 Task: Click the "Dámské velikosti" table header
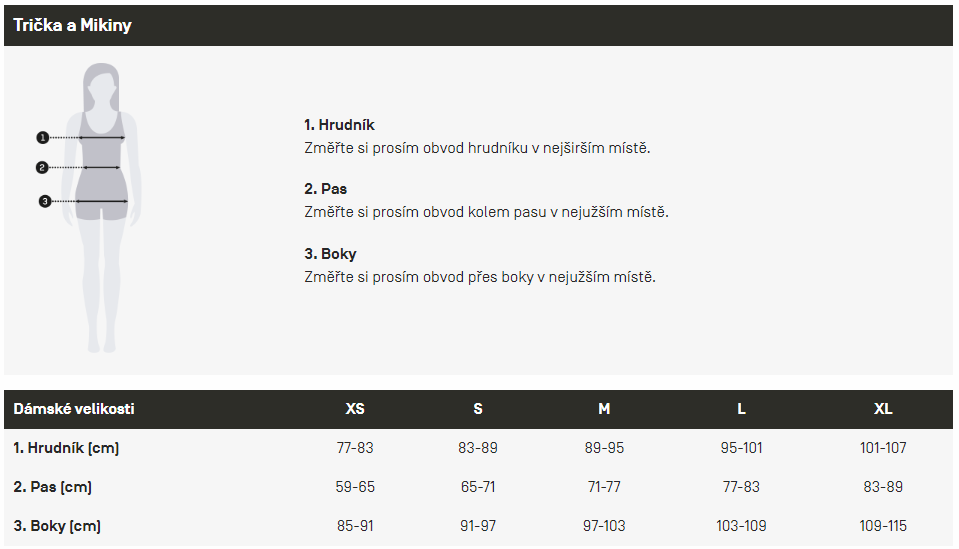(x=74, y=409)
